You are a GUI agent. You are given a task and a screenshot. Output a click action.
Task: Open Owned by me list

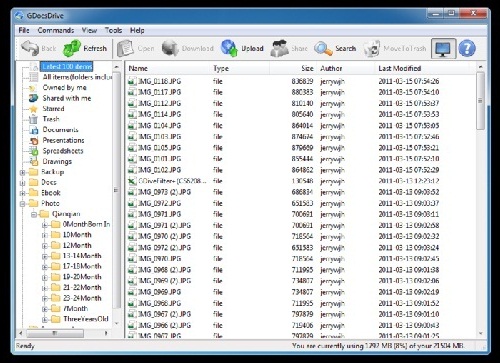pyautogui.click(x=64, y=87)
